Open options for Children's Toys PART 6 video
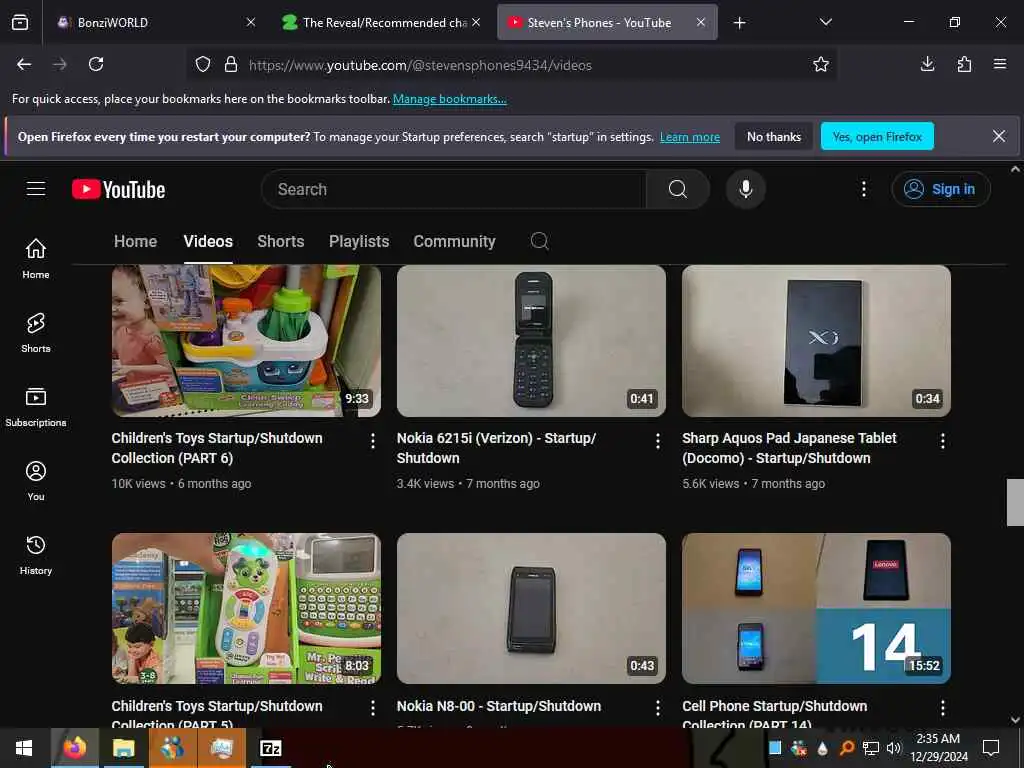The image size is (1024, 768). pyautogui.click(x=372, y=441)
